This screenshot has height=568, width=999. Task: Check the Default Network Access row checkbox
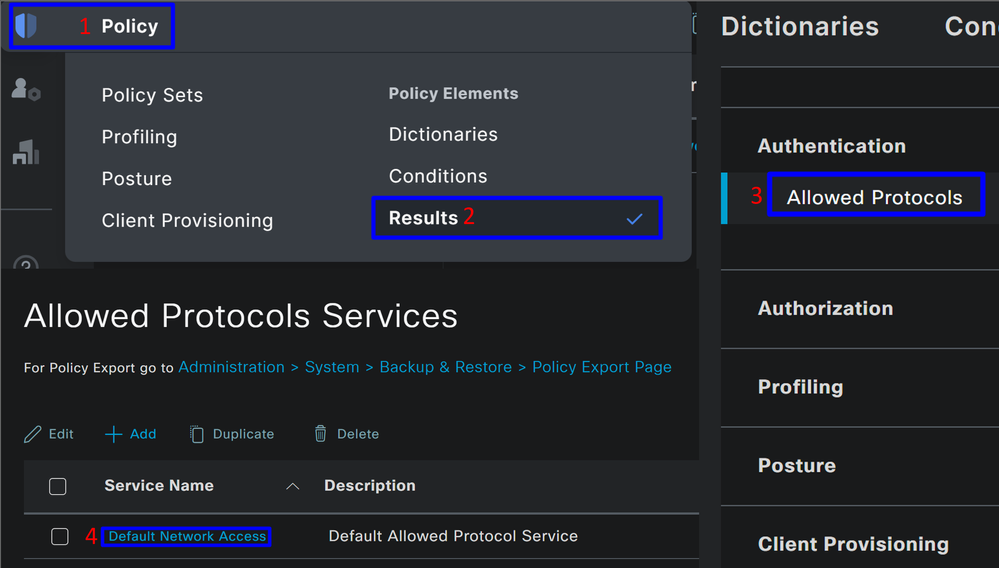pos(60,537)
